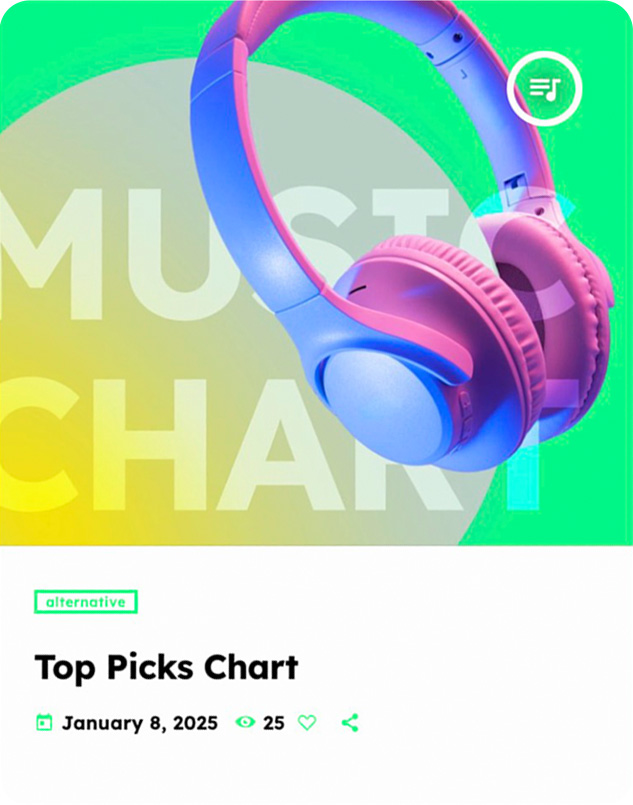
Task: Click the green calendar icon
Action: pos(44,722)
